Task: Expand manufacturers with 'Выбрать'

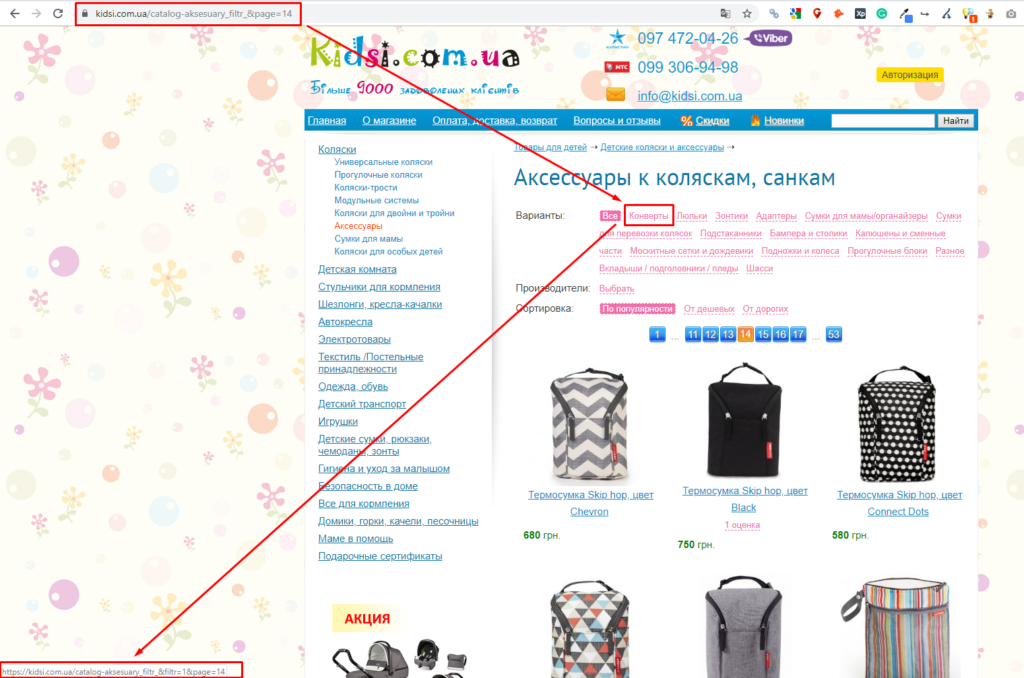Action: (x=616, y=288)
